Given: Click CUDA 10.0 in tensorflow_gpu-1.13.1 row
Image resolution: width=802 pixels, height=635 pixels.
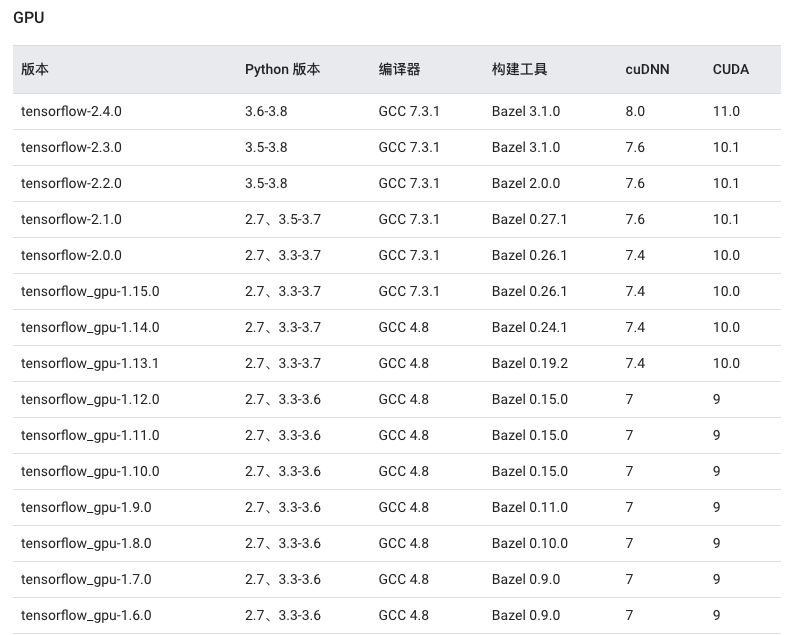Looking at the screenshot, I should [x=726, y=363].
